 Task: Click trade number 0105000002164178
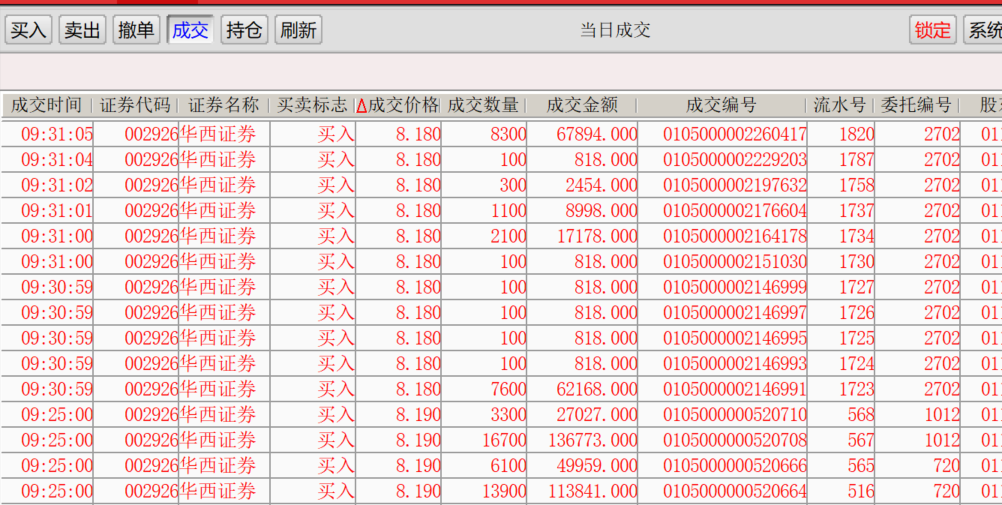pos(735,237)
